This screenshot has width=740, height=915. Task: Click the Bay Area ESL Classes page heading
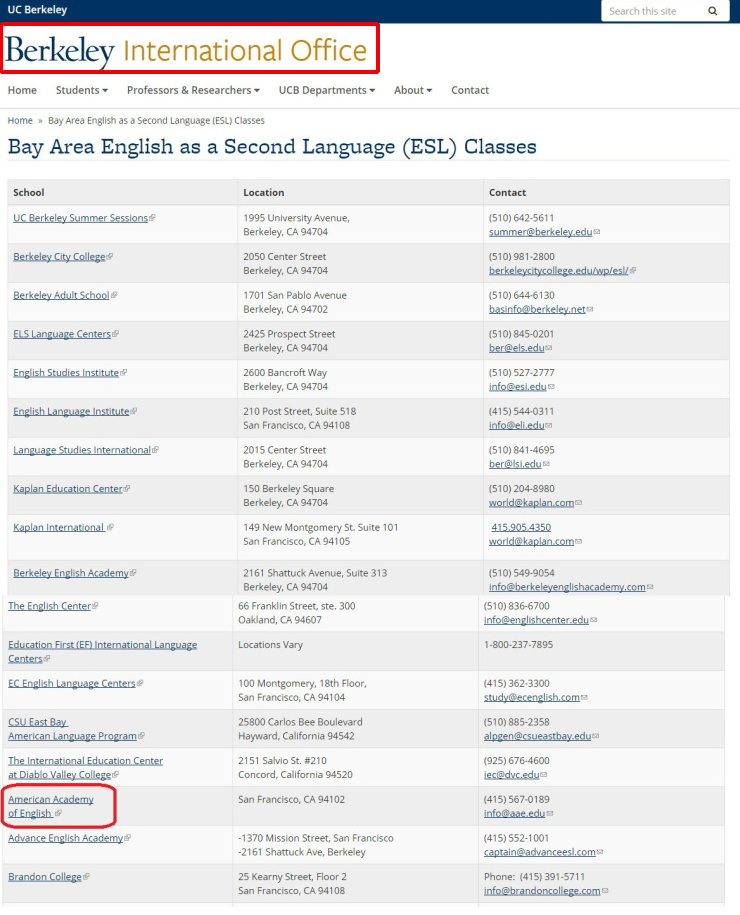point(272,146)
